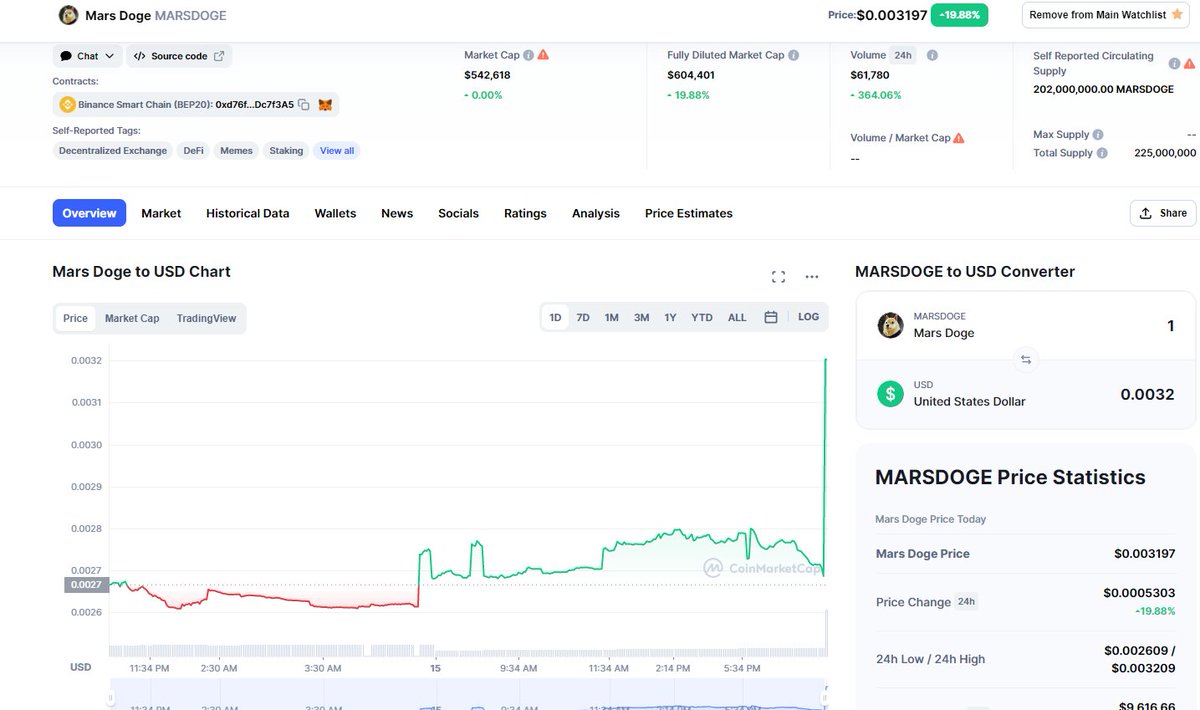Expand all tags with View all

337,151
